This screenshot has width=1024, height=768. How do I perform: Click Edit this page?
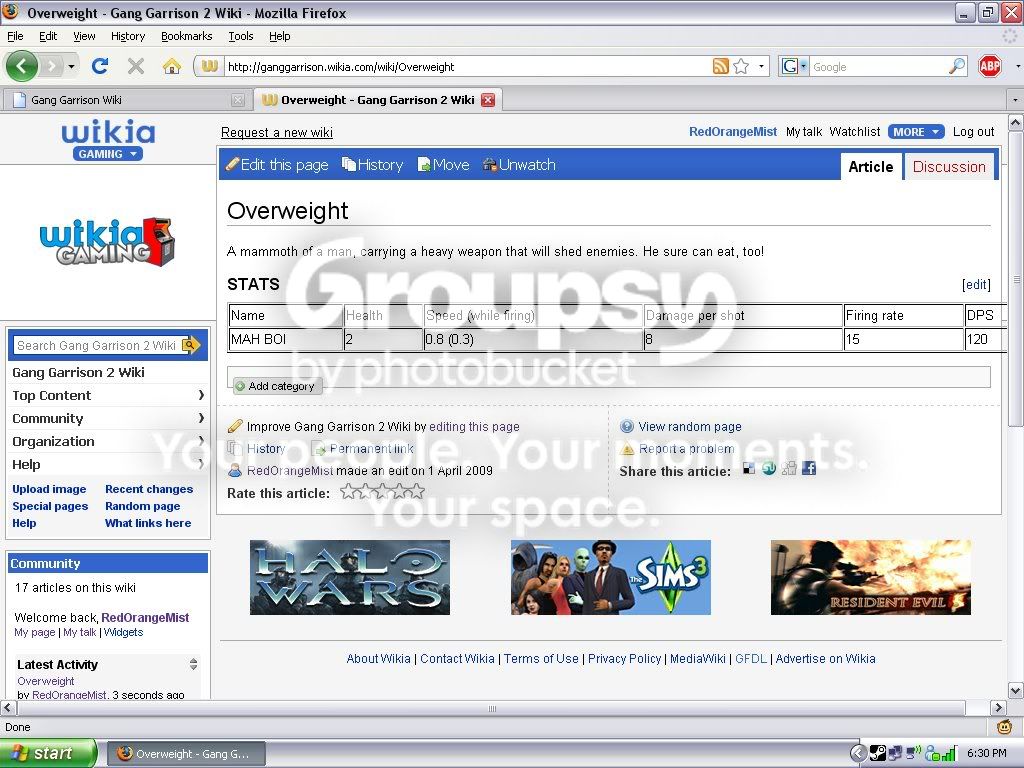point(278,165)
